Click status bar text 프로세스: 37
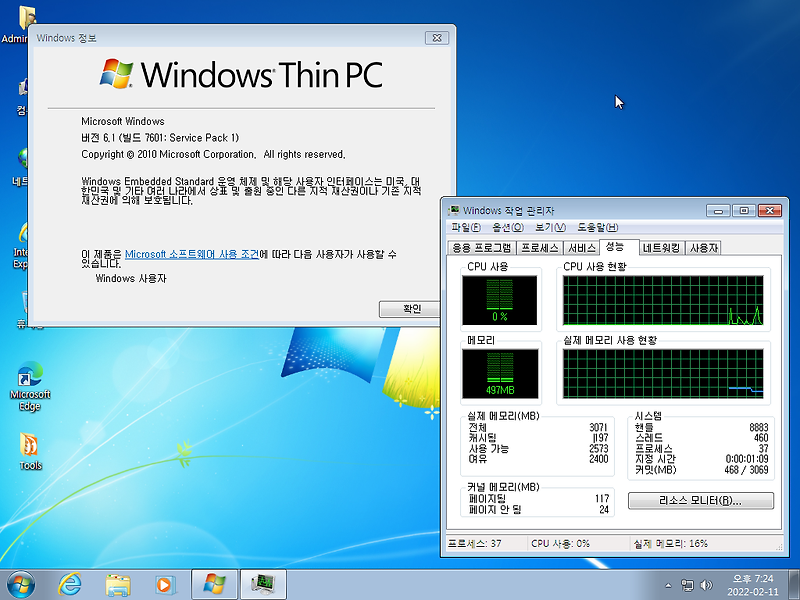 (474, 543)
